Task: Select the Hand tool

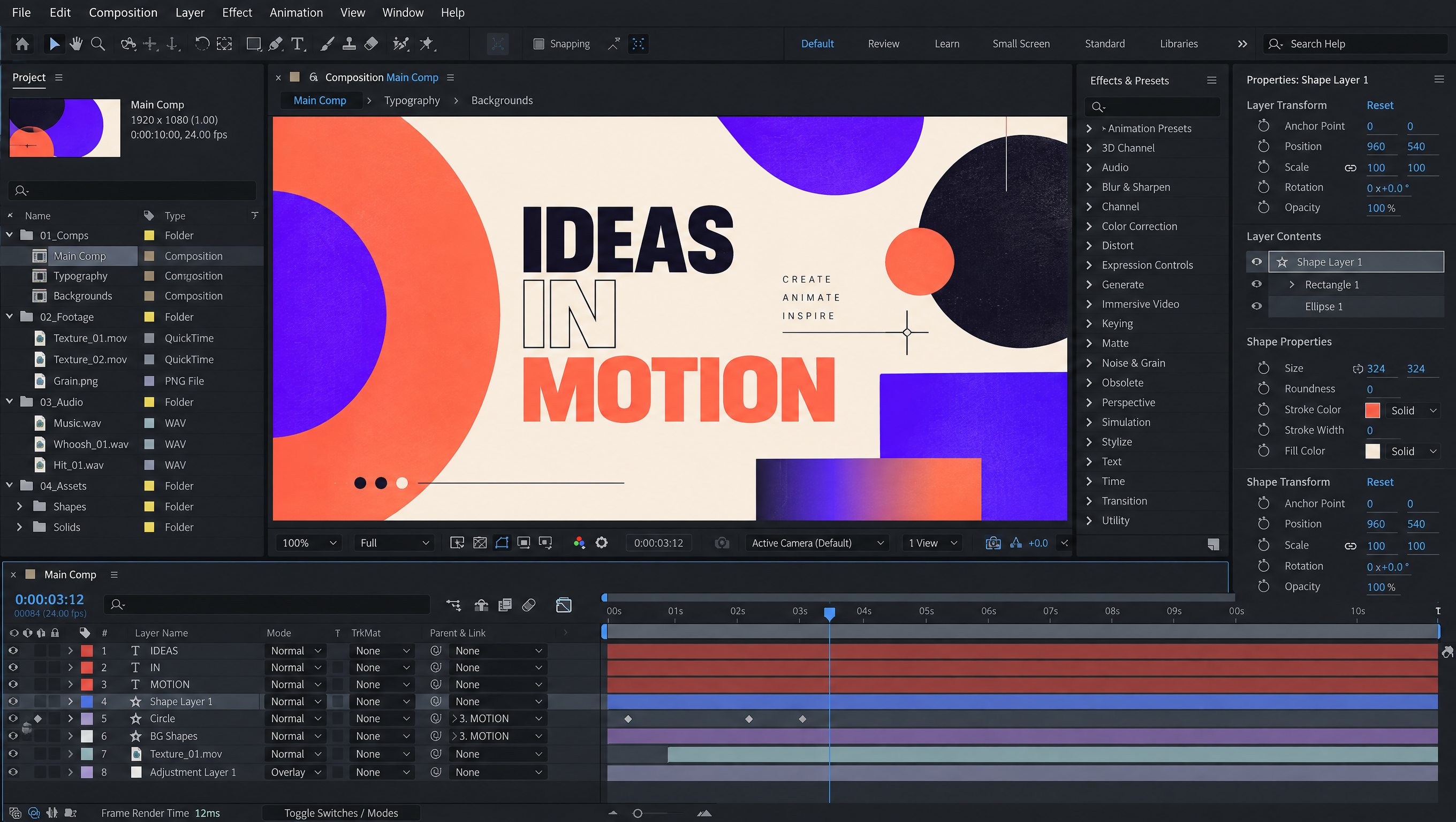Action: pos(75,43)
